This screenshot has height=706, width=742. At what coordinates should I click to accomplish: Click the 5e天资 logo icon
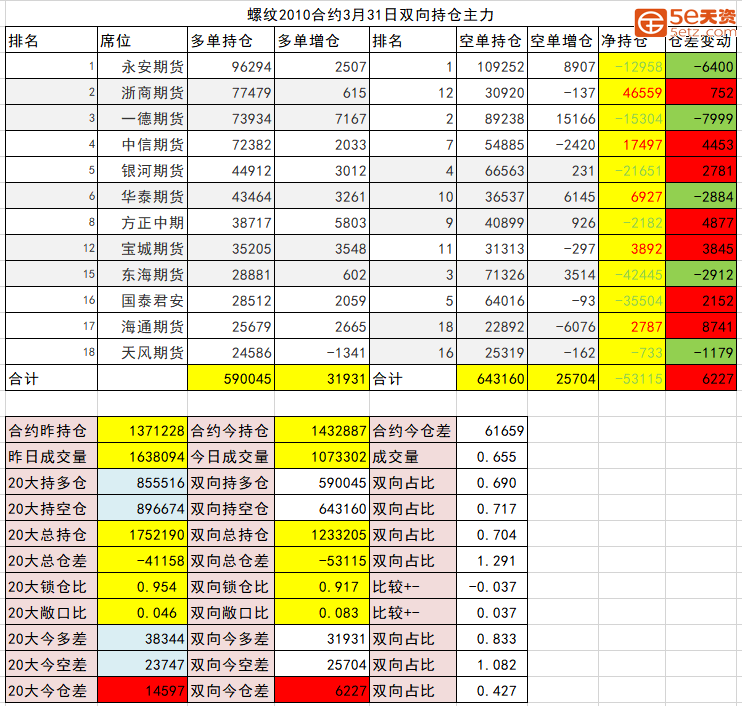pyautogui.click(x=652, y=22)
